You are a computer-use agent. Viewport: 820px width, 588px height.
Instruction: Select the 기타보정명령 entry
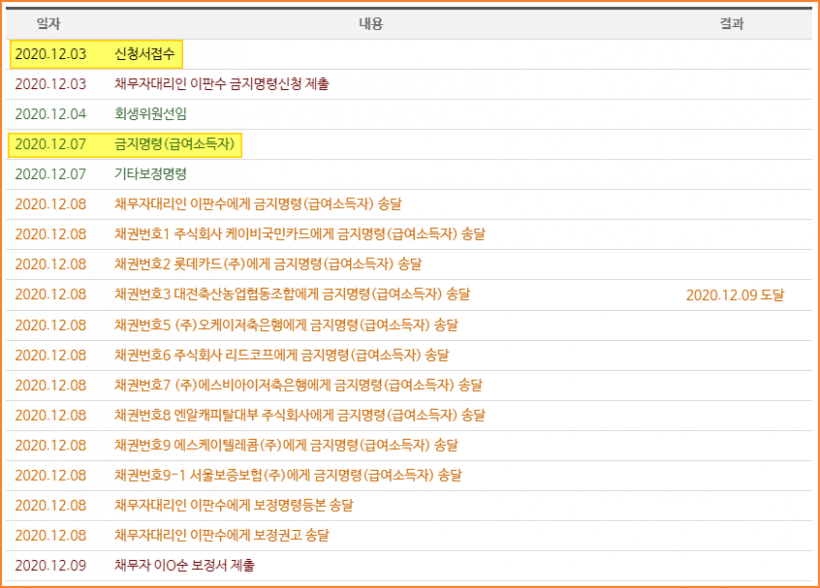pyautogui.click(x=151, y=174)
